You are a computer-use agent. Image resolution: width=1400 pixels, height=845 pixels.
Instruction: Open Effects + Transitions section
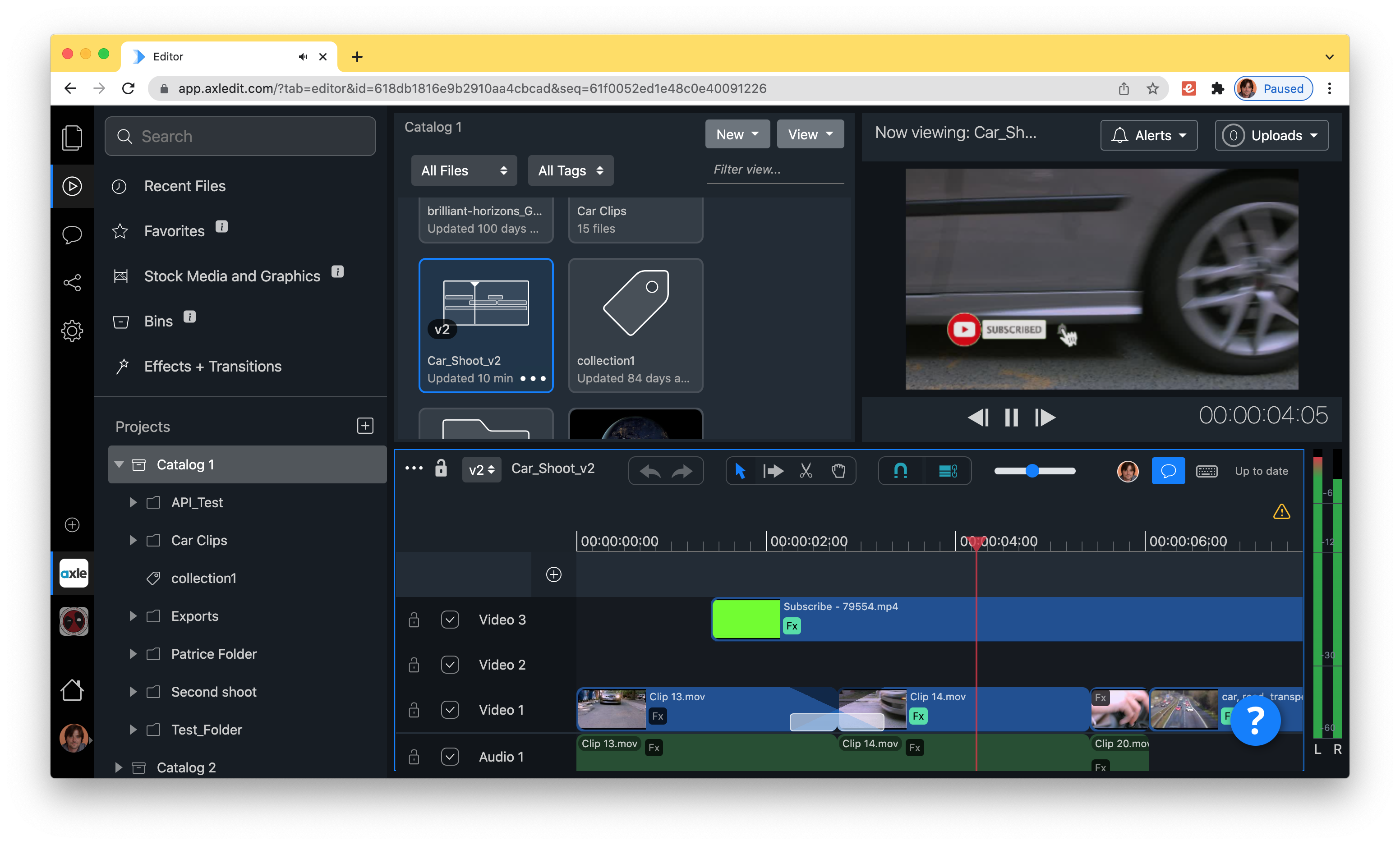tap(212, 366)
